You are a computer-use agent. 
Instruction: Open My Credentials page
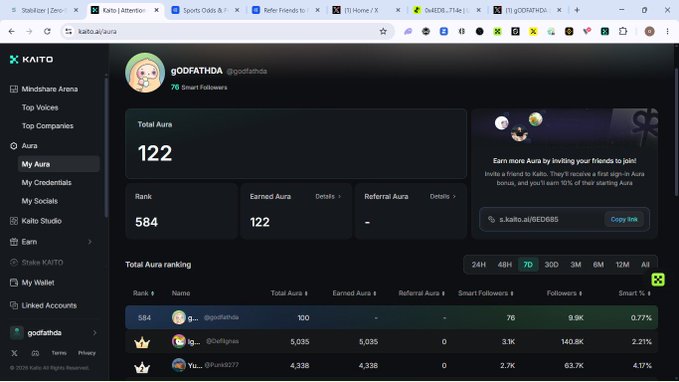pos(46,182)
